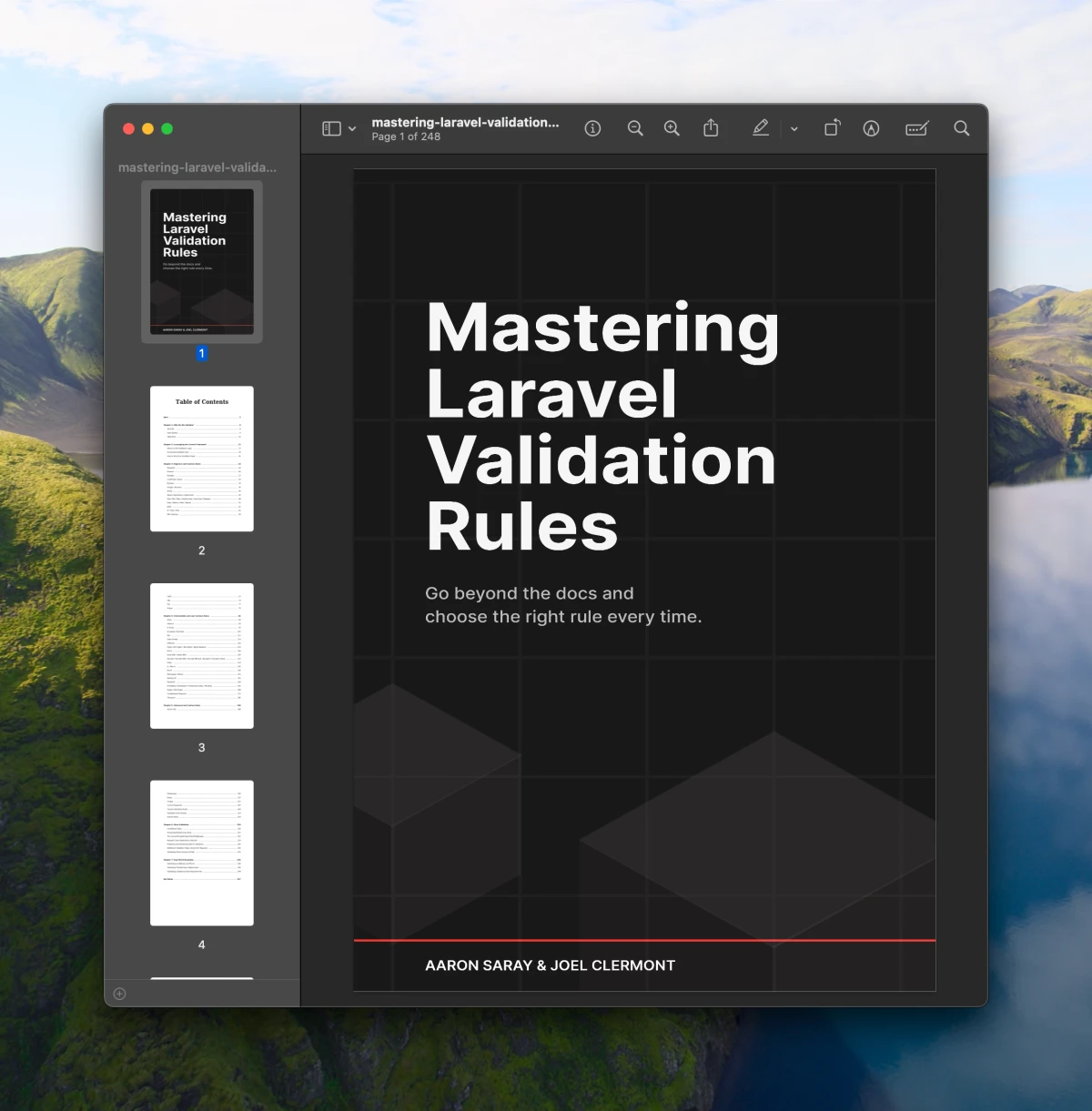1092x1111 pixels.
Task: Rotate the page with Rotate button
Action: pyautogui.click(x=832, y=128)
